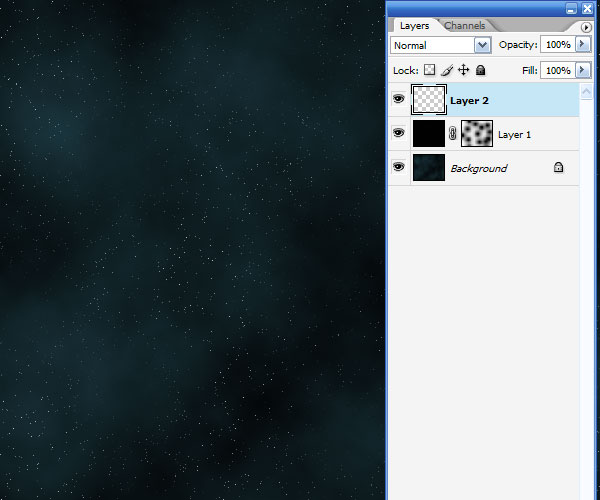The height and width of the screenshot is (500, 600).
Task: Toggle lock transparent pixels
Action: coord(430,70)
